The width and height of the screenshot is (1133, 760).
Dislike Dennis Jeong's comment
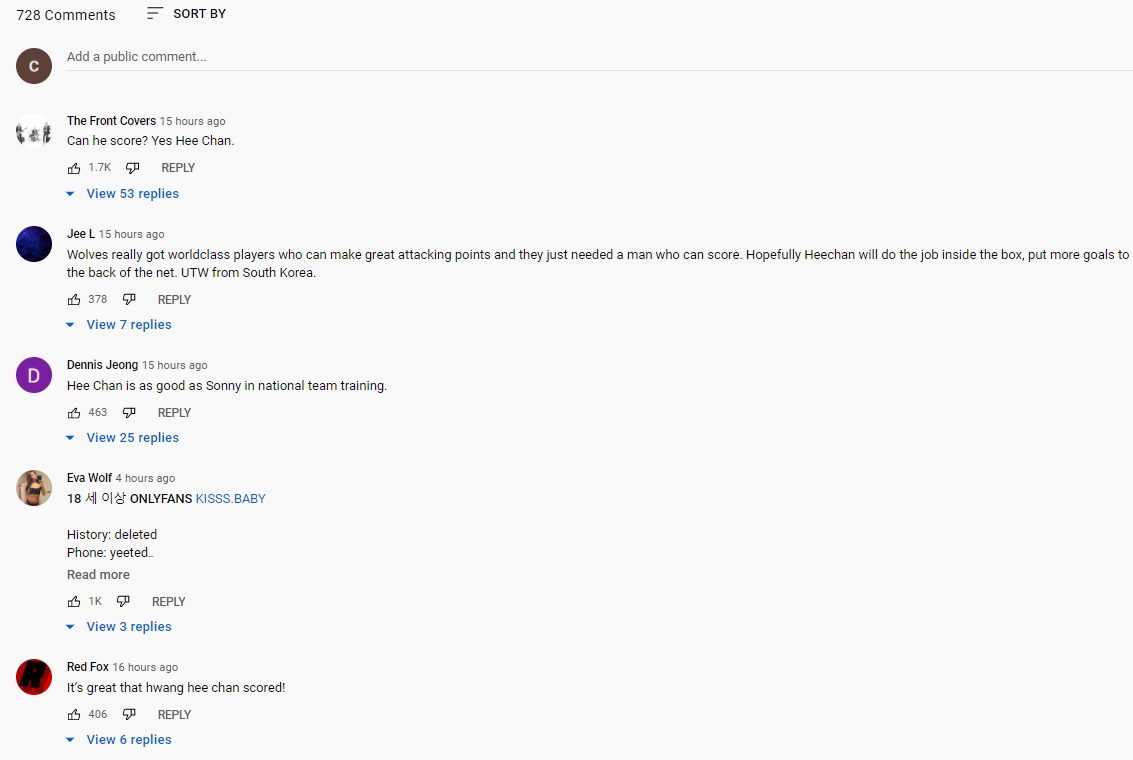click(129, 413)
